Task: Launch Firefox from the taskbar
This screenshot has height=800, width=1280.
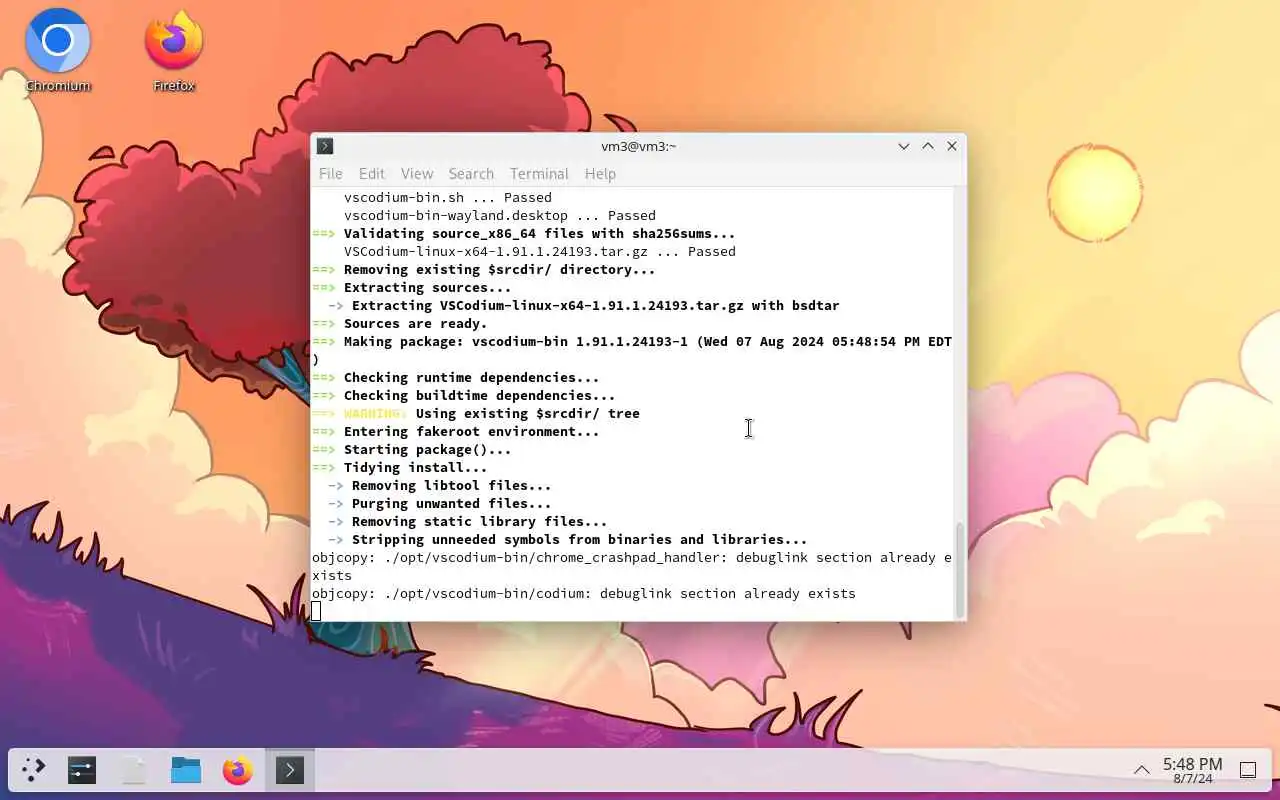Action: [x=238, y=770]
